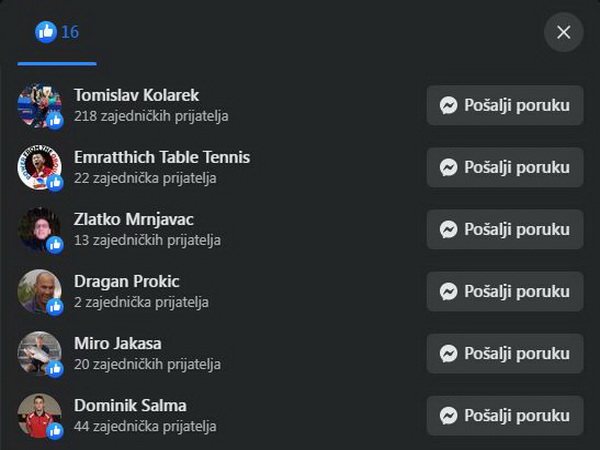Image resolution: width=600 pixels, height=450 pixels.
Task: Open Miro Jakasa name link
Action: click(x=118, y=344)
